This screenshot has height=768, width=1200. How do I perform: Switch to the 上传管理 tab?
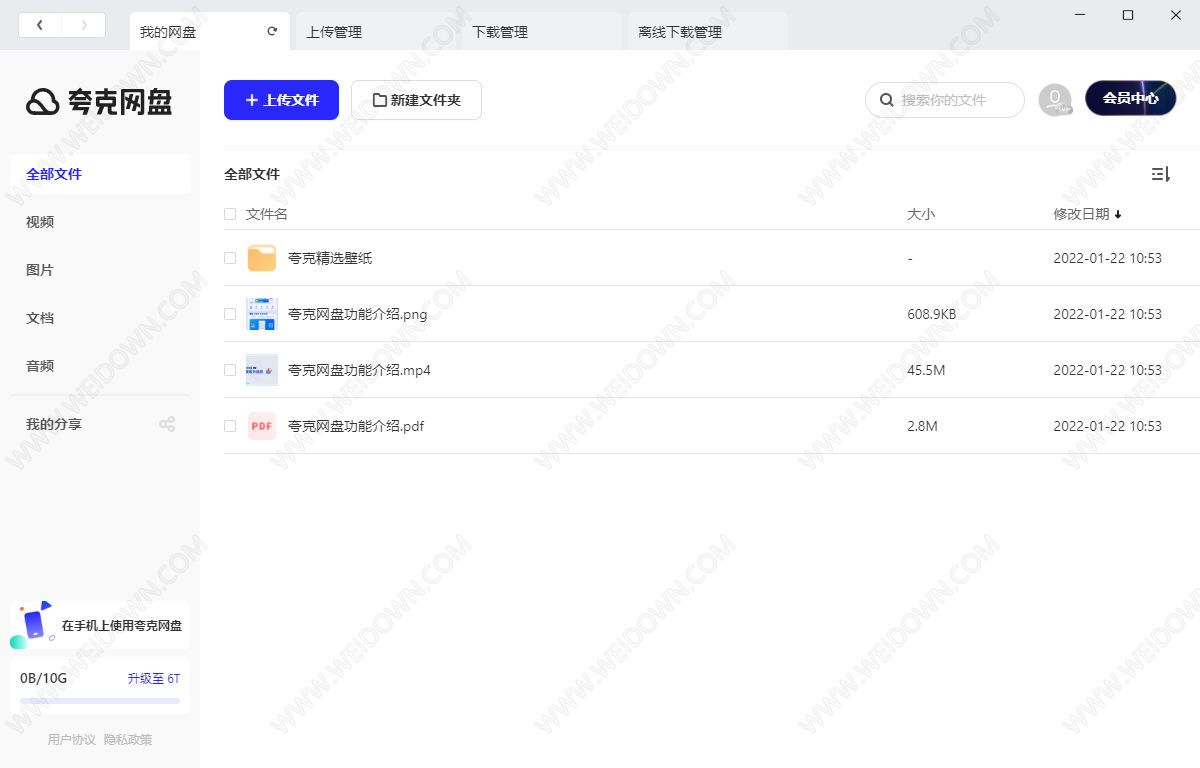334,32
